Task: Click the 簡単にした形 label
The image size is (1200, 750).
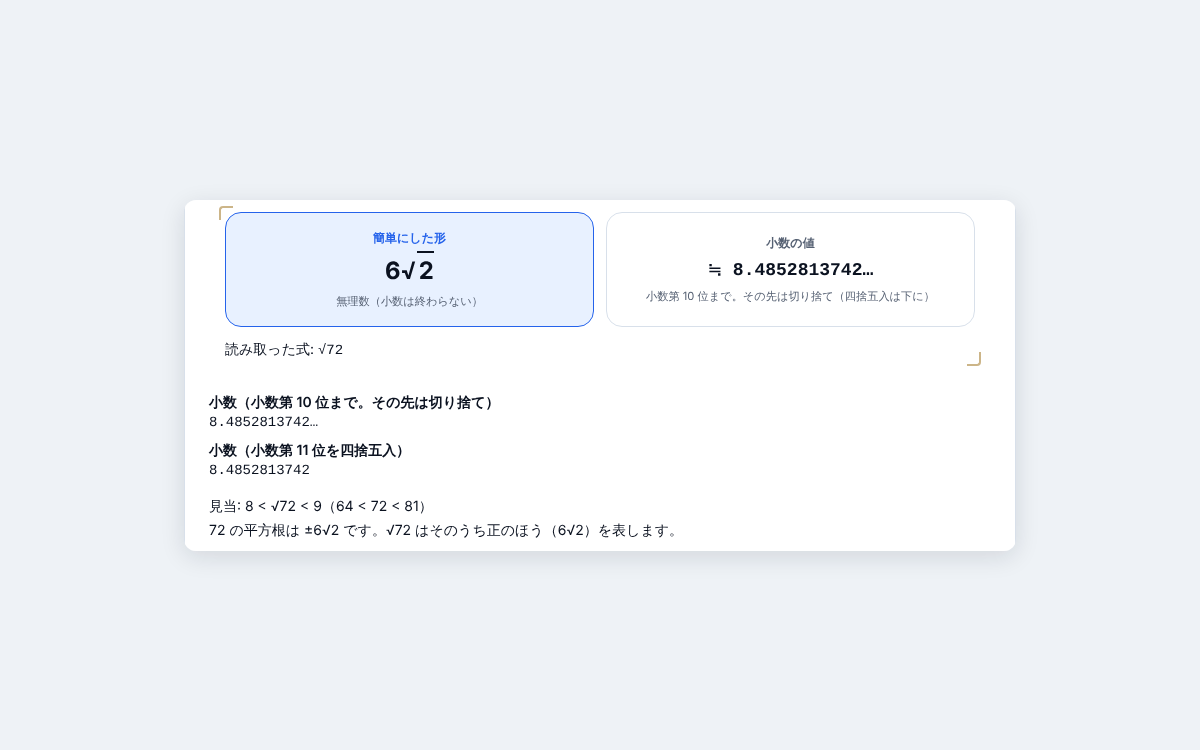Action: tap(409, 238)
